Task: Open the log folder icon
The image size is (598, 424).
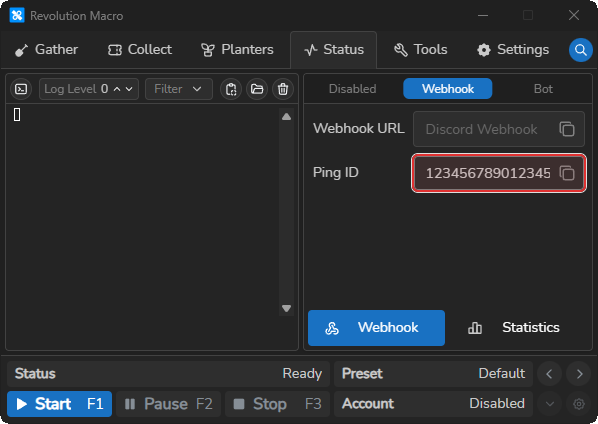Action: tap(257, 89)
